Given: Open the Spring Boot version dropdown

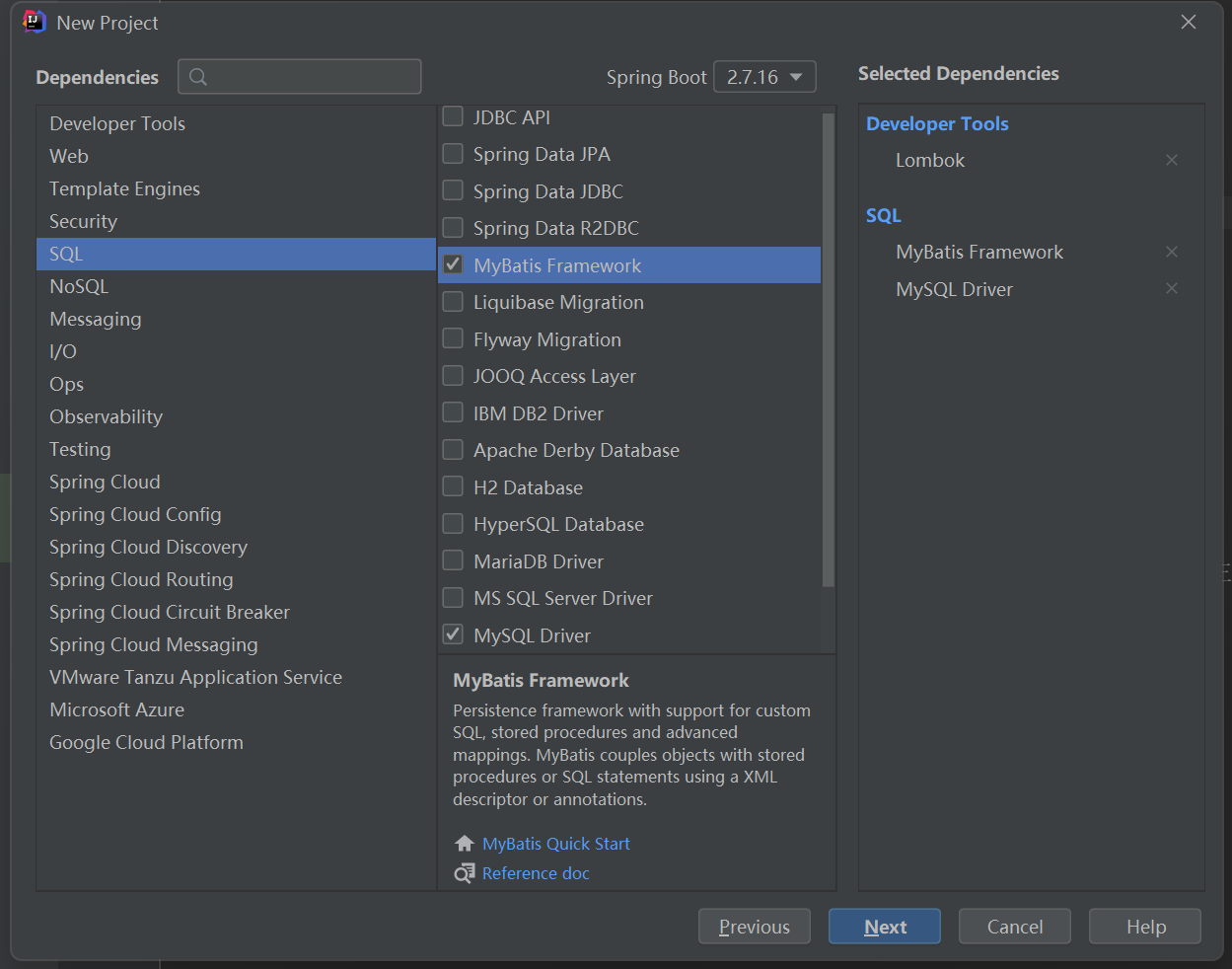Looking at the screenshot, I should (763, 77).
